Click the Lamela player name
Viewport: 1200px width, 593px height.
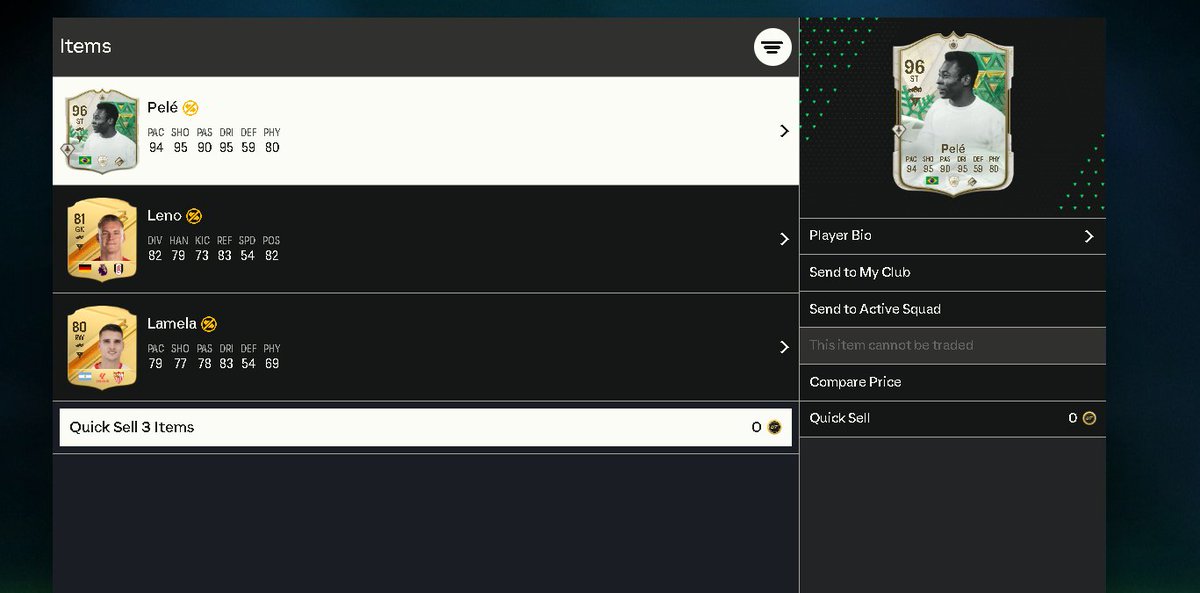click(172, 323)
